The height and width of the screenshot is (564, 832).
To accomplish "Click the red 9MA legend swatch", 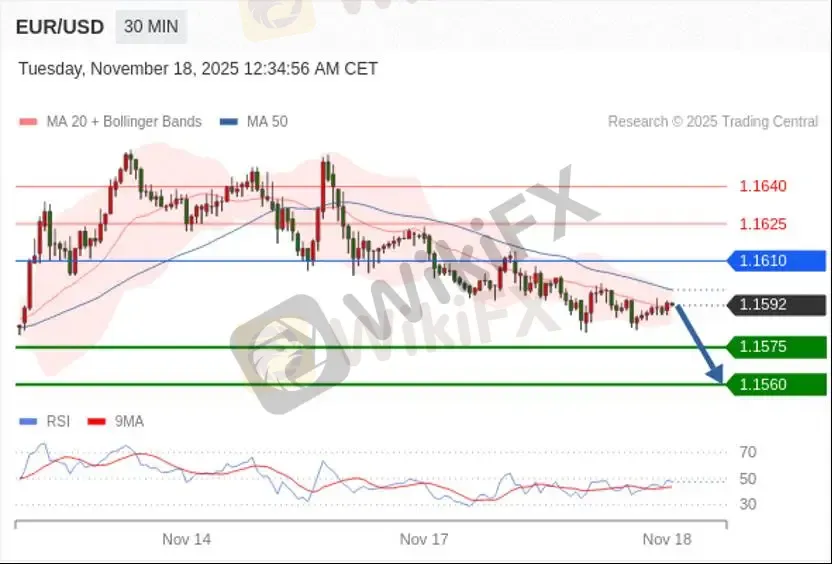I will [x=96, y=422].
